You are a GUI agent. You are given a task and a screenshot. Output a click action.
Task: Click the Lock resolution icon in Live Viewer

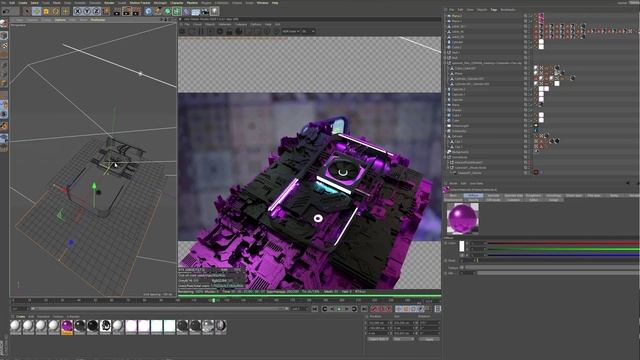229,31
